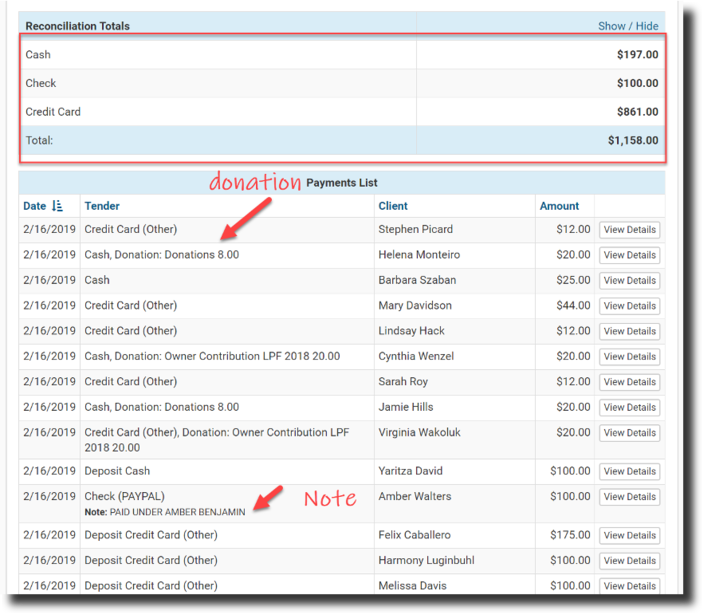
Task: View details for Harmony Luginbuhl deposit
Action: click(x=629, y=561)
